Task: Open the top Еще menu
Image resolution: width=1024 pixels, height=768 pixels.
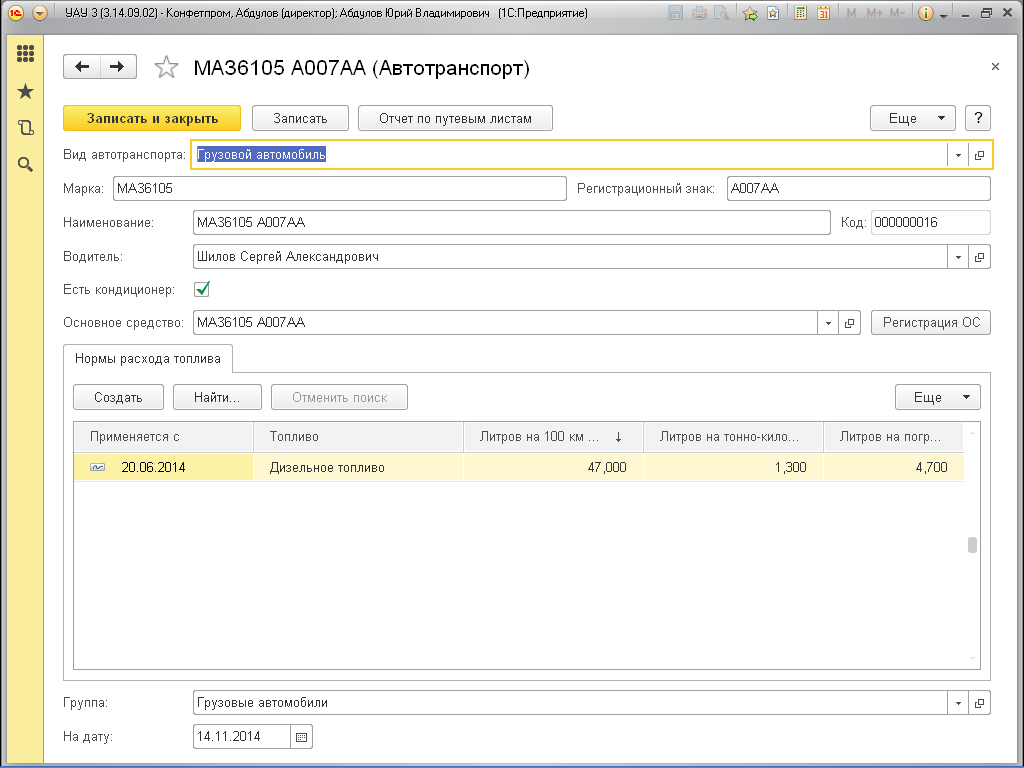Action: tap(912, 118)
